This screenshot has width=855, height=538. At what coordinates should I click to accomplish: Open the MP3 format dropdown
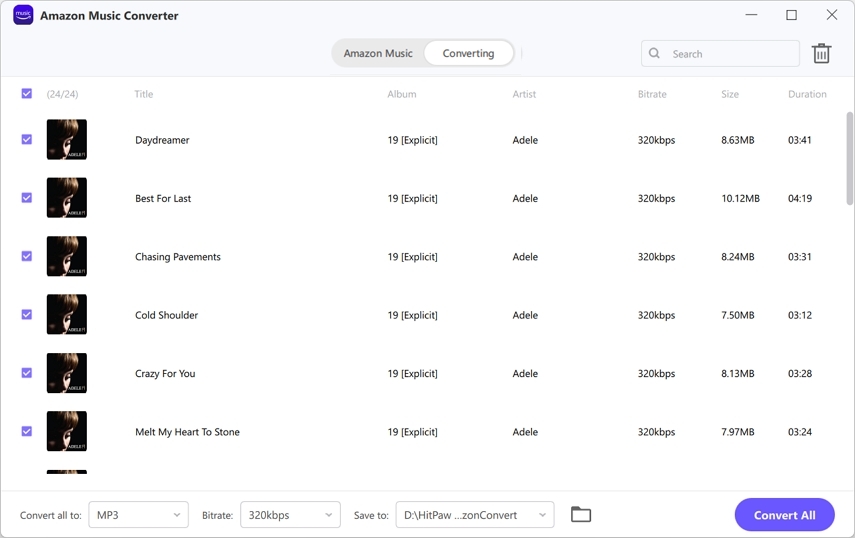tap(139, 515)
